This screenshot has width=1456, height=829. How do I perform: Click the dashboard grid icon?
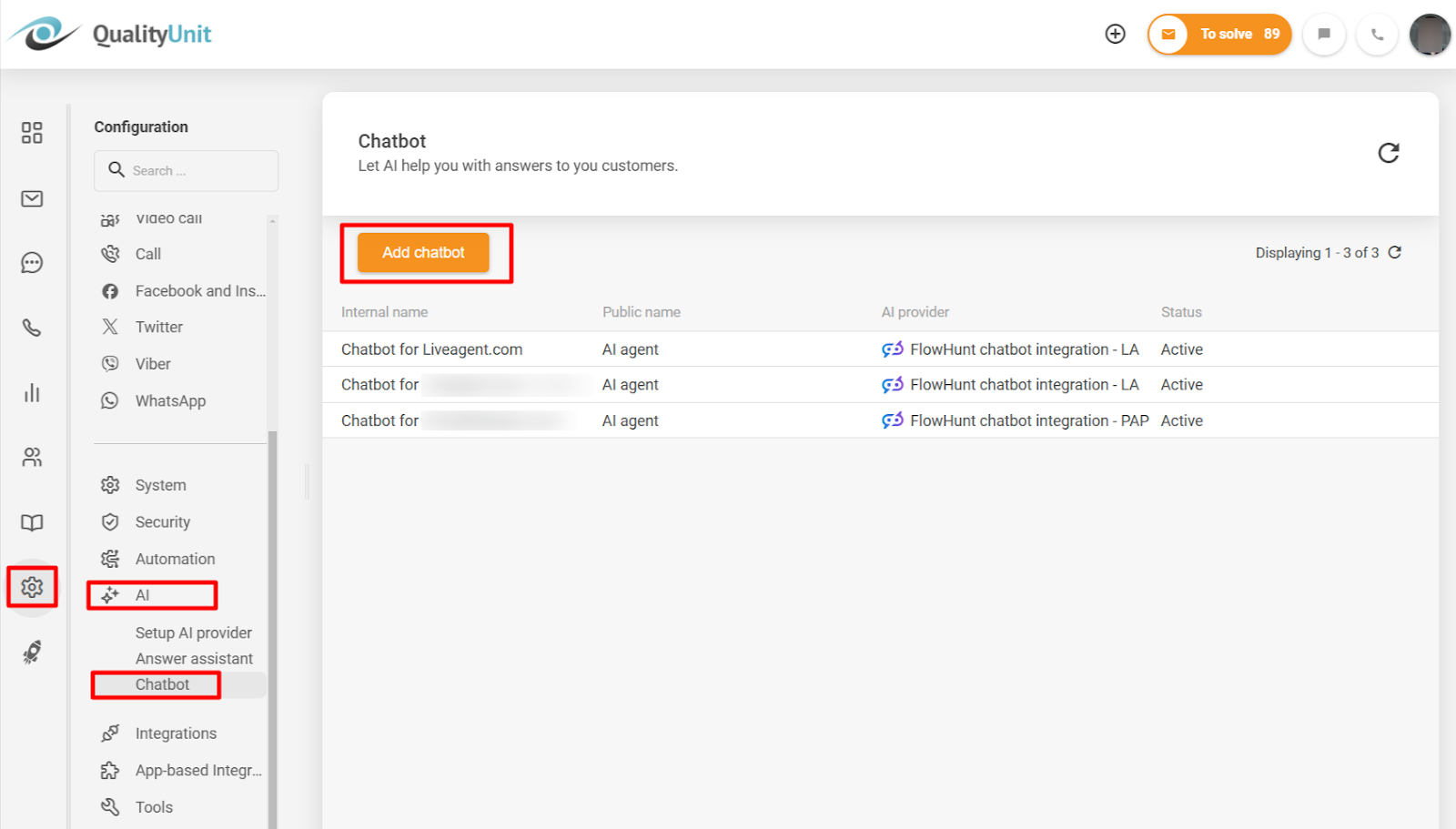[32, 133]
